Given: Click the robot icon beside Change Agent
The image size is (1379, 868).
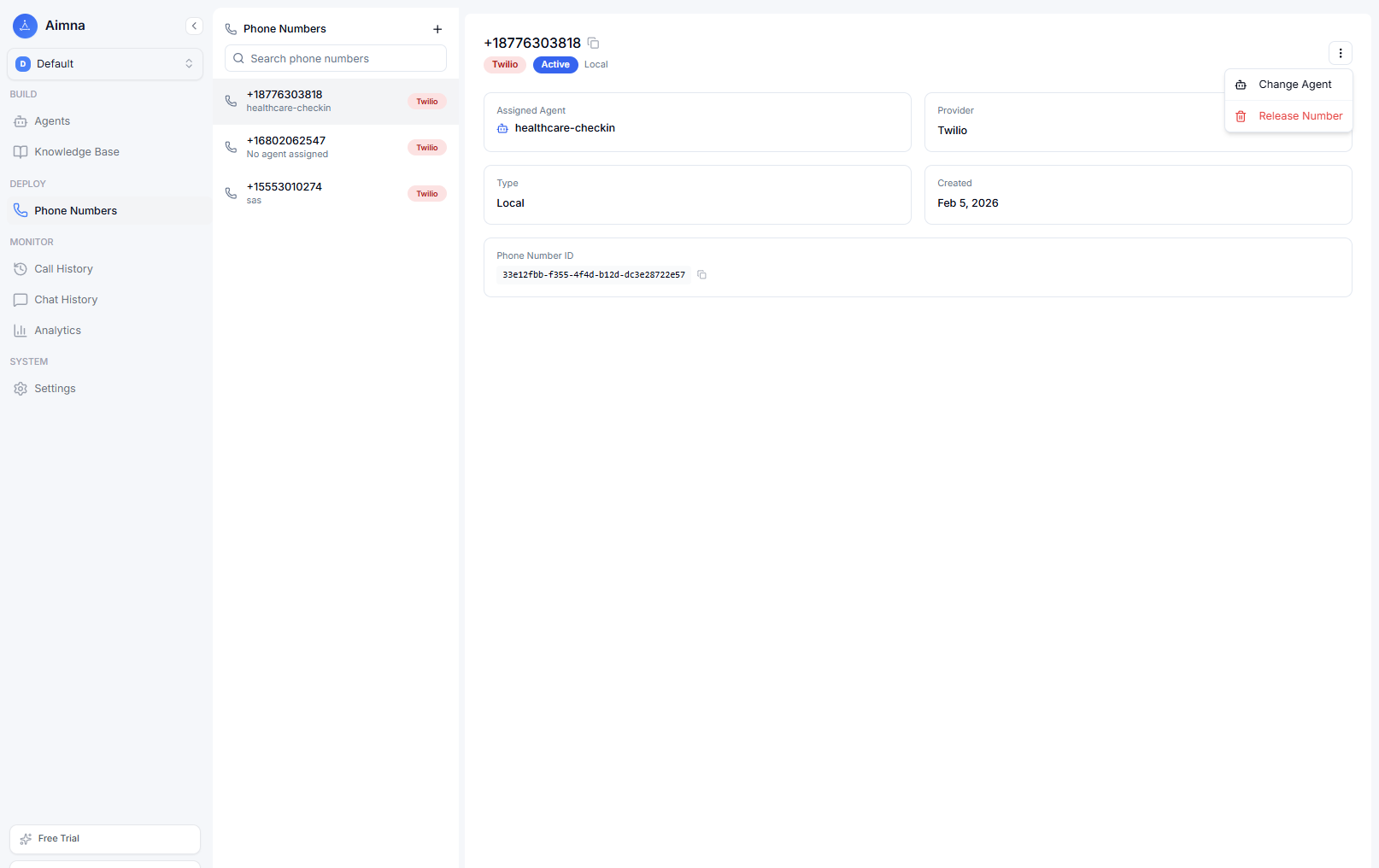Looking at the screenshot, I should pyautogui.click(x=1241, y=85).
